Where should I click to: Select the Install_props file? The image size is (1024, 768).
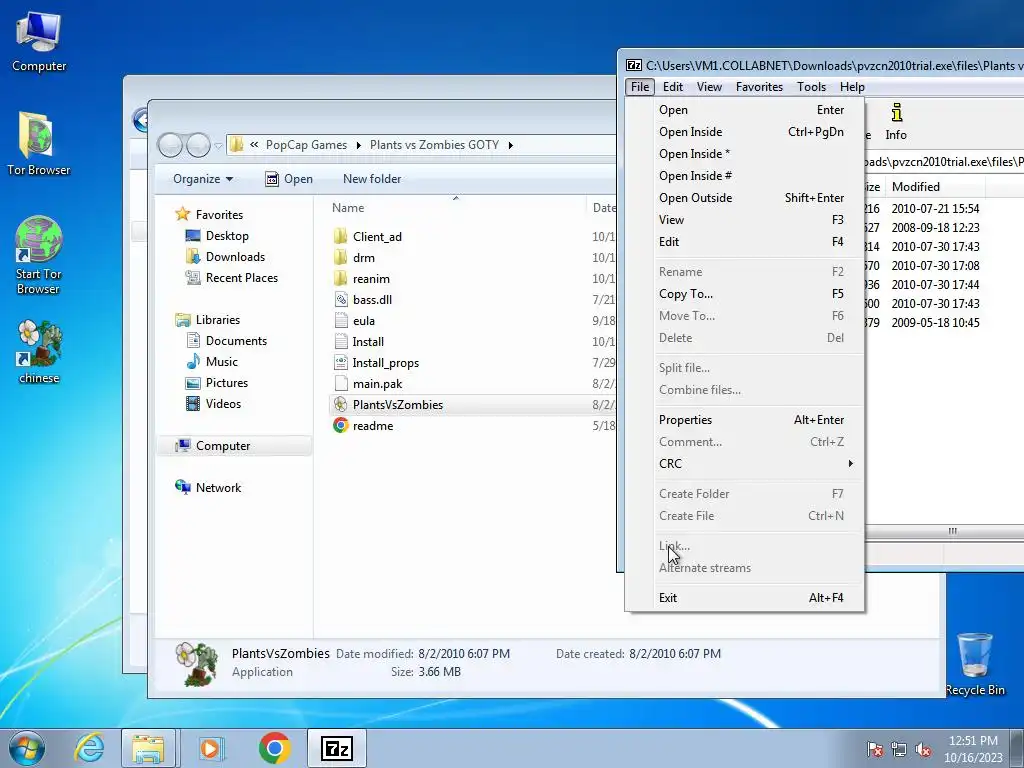tap(385, 362)
